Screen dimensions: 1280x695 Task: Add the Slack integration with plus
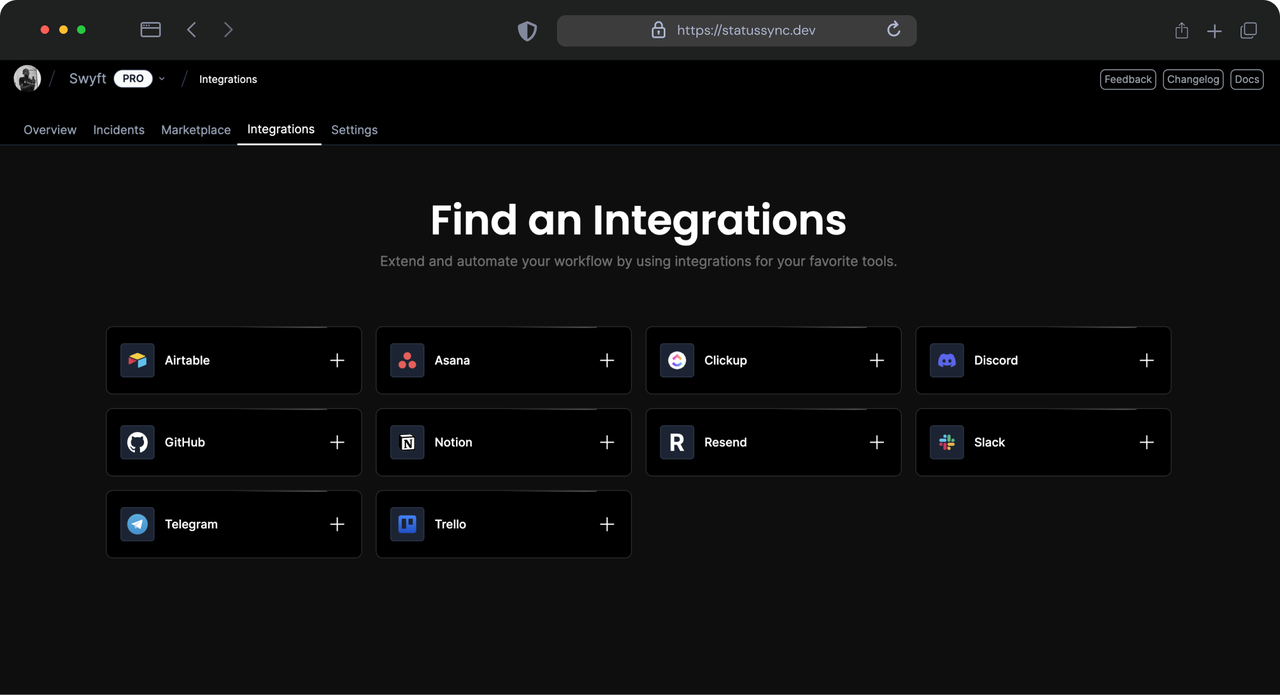(1147, 442)
